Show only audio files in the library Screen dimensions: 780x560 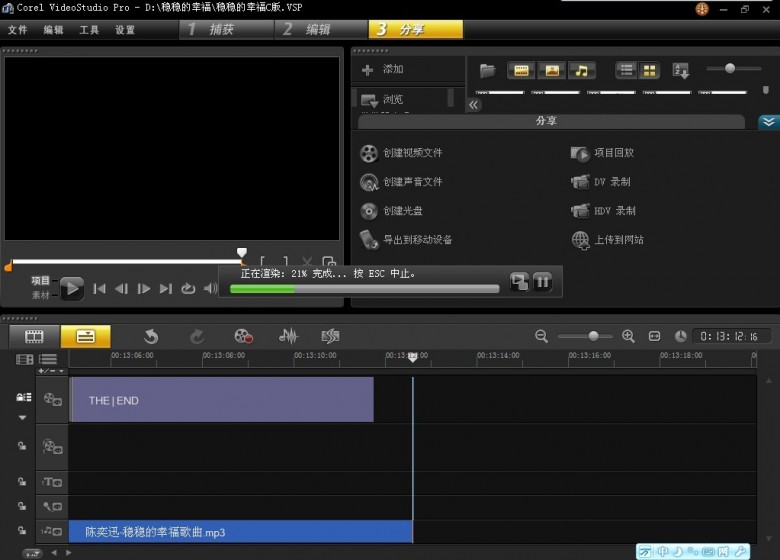pyautogui.click(x=581, y=70)
